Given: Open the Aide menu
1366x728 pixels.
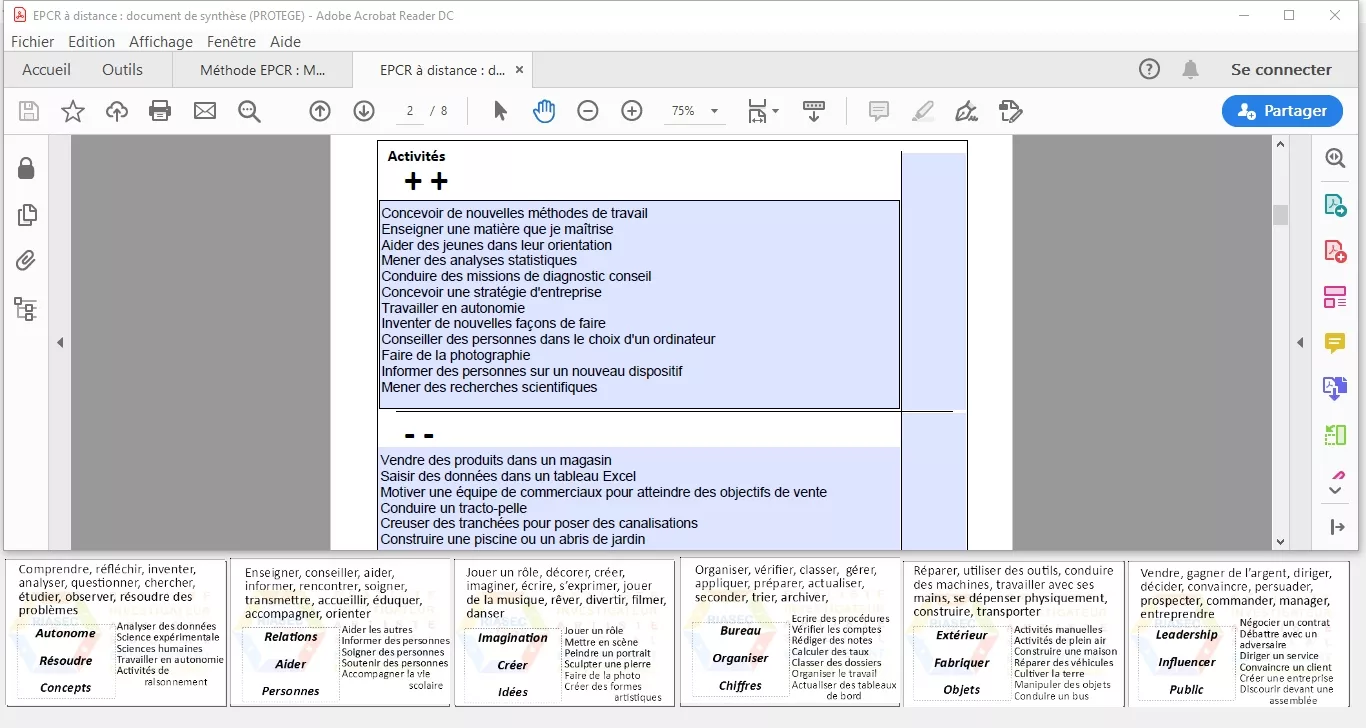Looking at the screenshot, I should [x=285, y=41].
